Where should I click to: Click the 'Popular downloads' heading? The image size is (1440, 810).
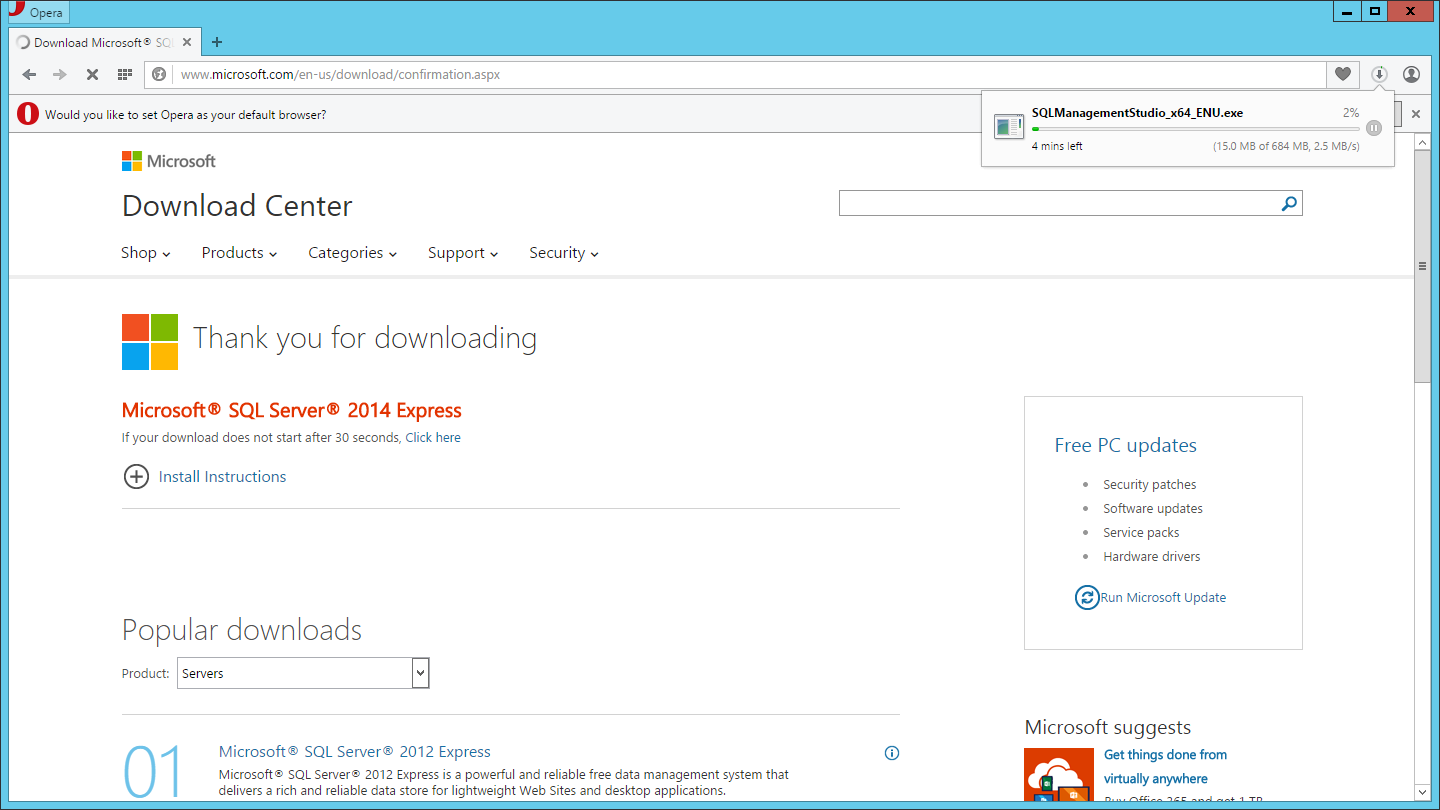click(242, 630)
